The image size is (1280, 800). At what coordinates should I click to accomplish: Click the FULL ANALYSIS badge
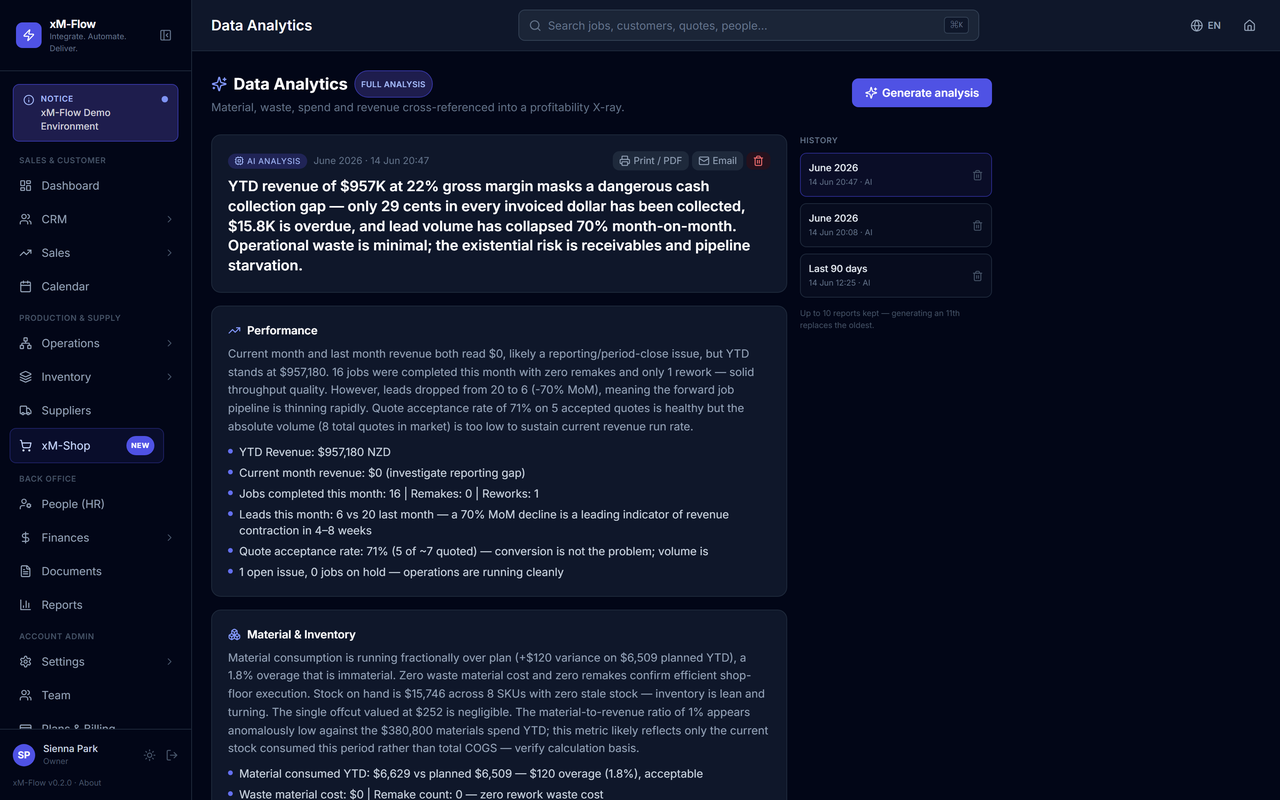[x=393, y=84]
